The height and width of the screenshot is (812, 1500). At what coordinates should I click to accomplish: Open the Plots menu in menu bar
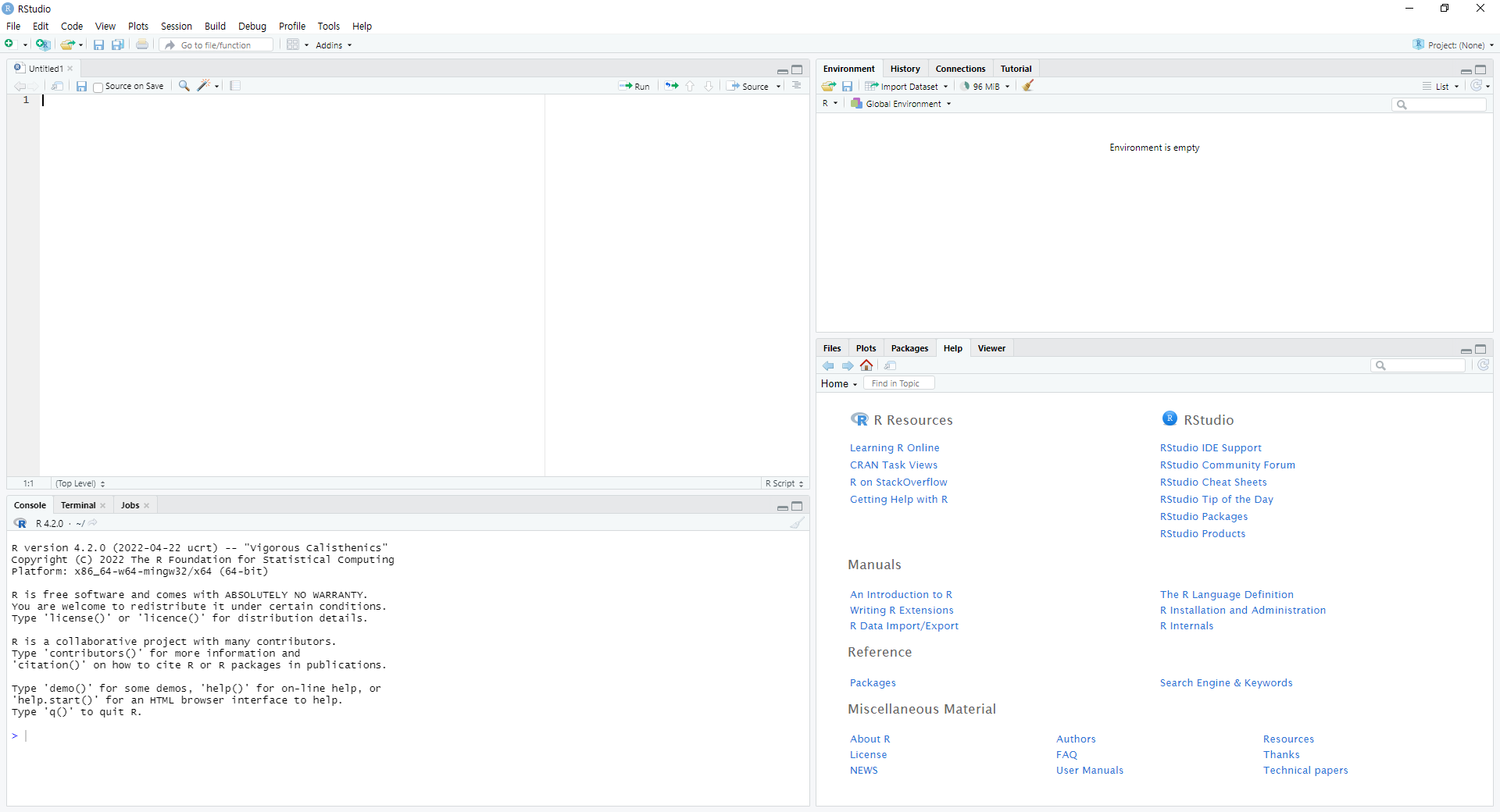[138, 26]
